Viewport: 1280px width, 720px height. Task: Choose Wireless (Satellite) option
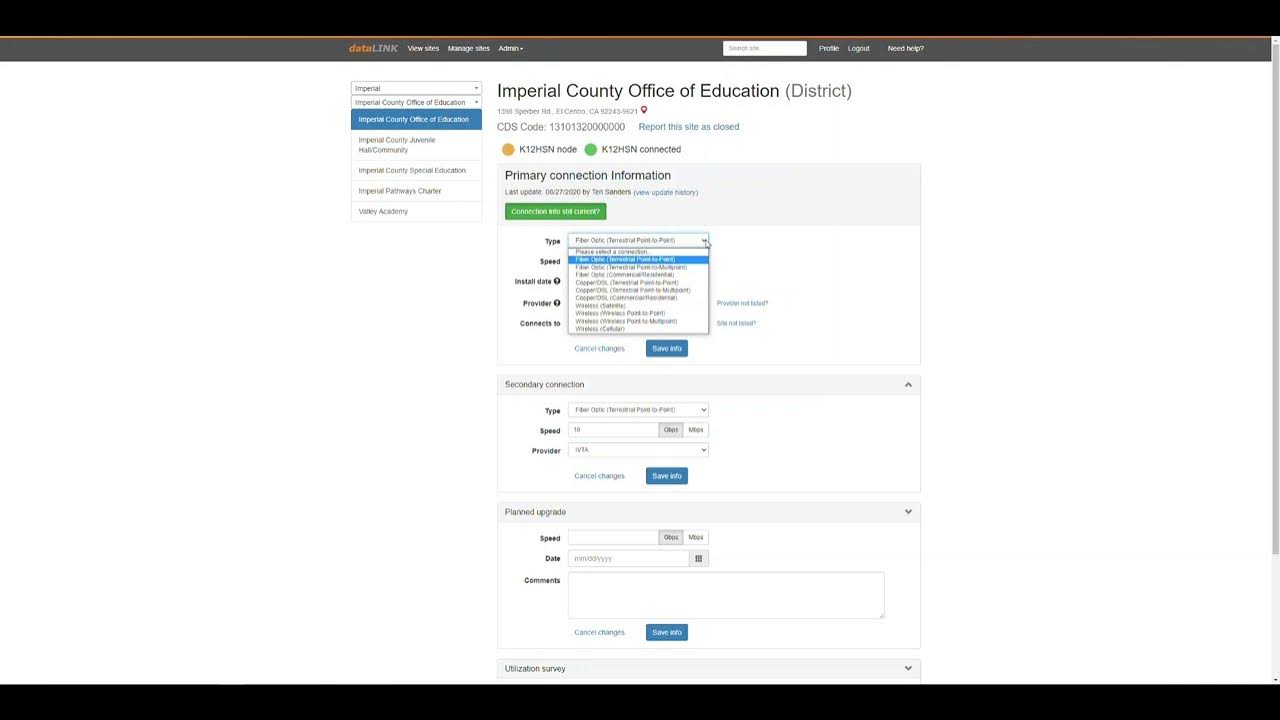click(x=638, y=306)
